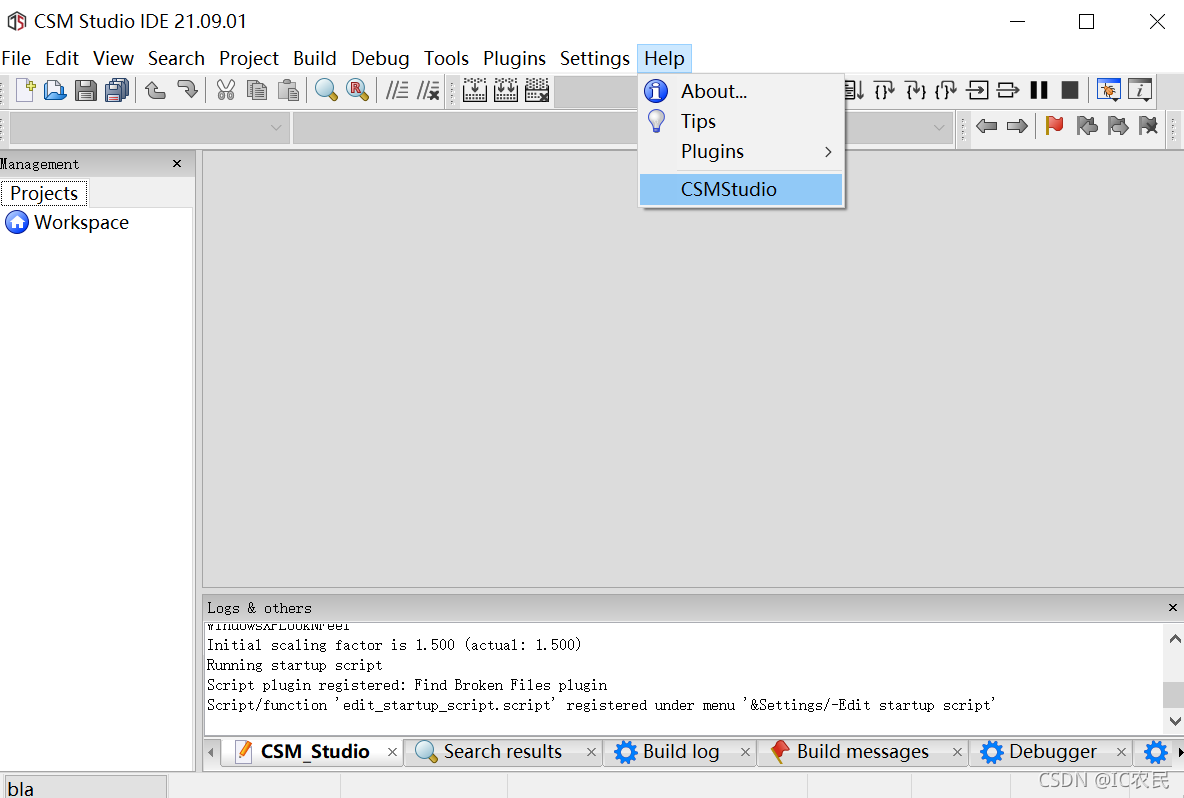The height and width of the screenshot is (798, 1184).
Task: Click the New file toolbar icon
Action: click(x=25, y=90)
